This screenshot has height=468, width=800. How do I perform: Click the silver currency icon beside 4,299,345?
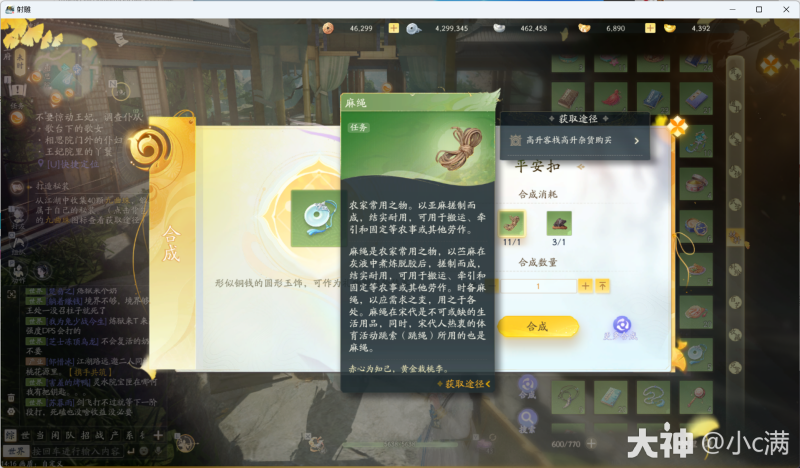413,29
